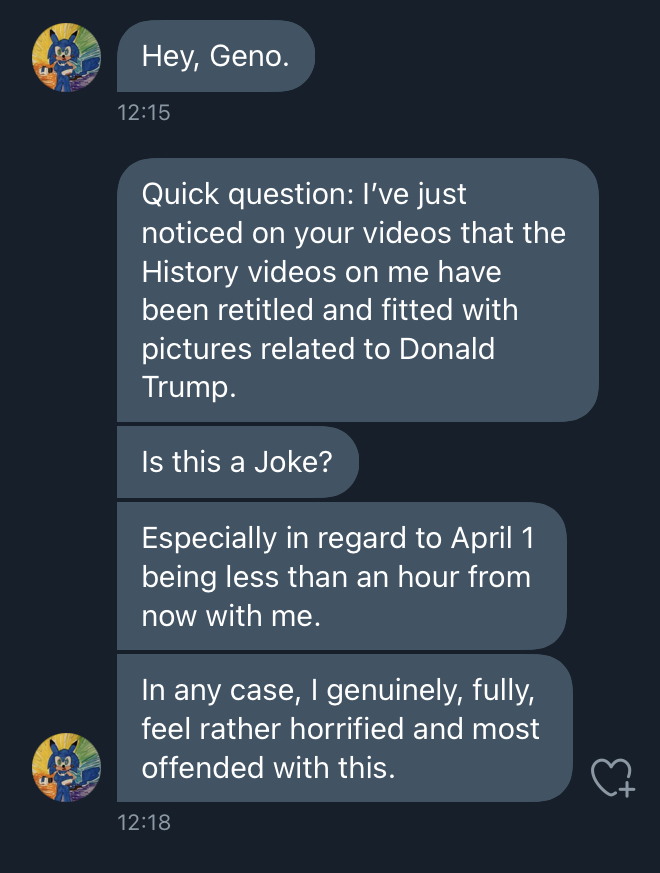Select the 'In any case, I genuinely' message

click(x=345, y=728)
